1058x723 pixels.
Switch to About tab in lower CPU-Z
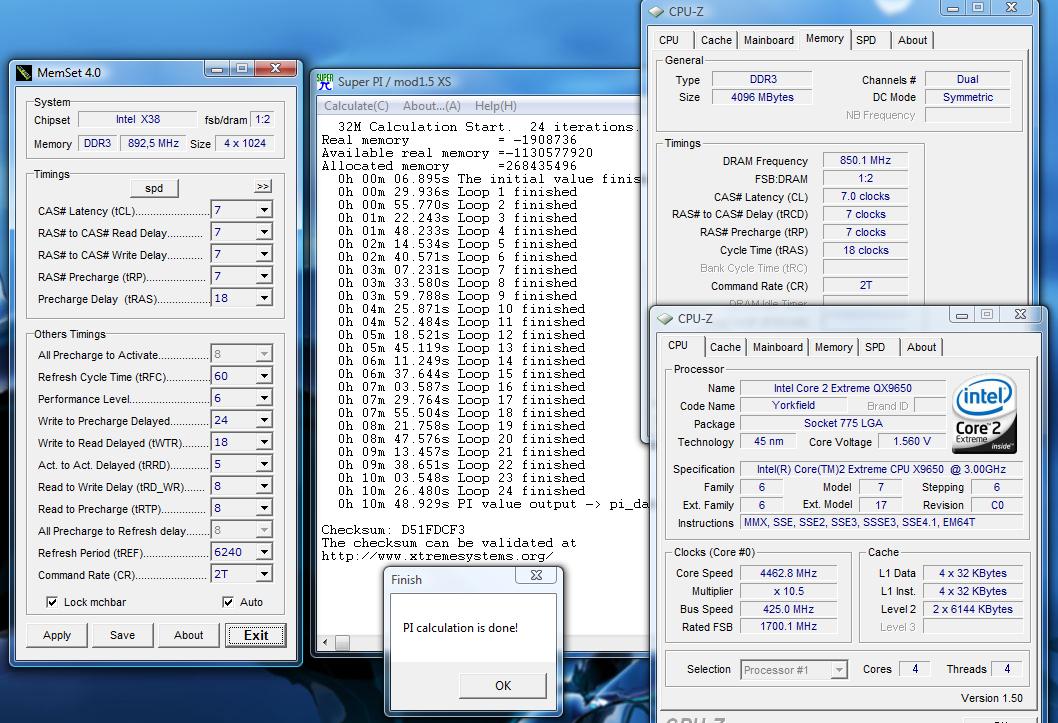tap(921, 347)
